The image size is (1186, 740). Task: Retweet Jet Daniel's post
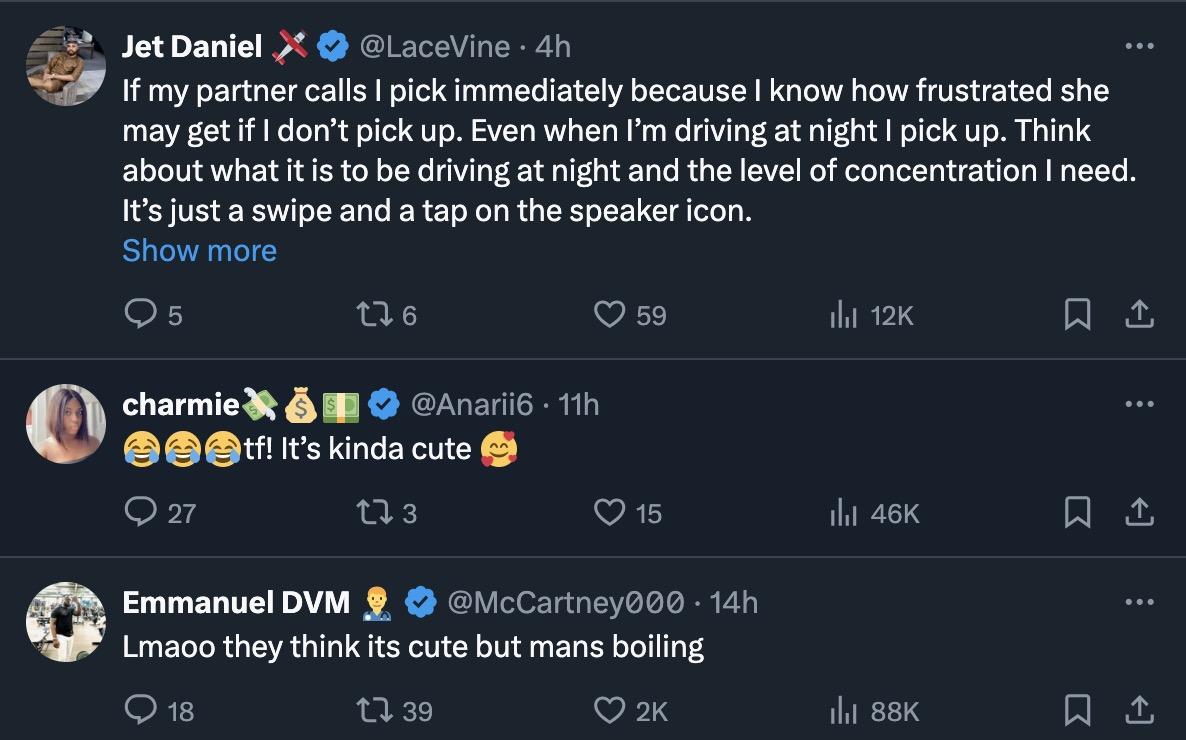tap(371, 316)
